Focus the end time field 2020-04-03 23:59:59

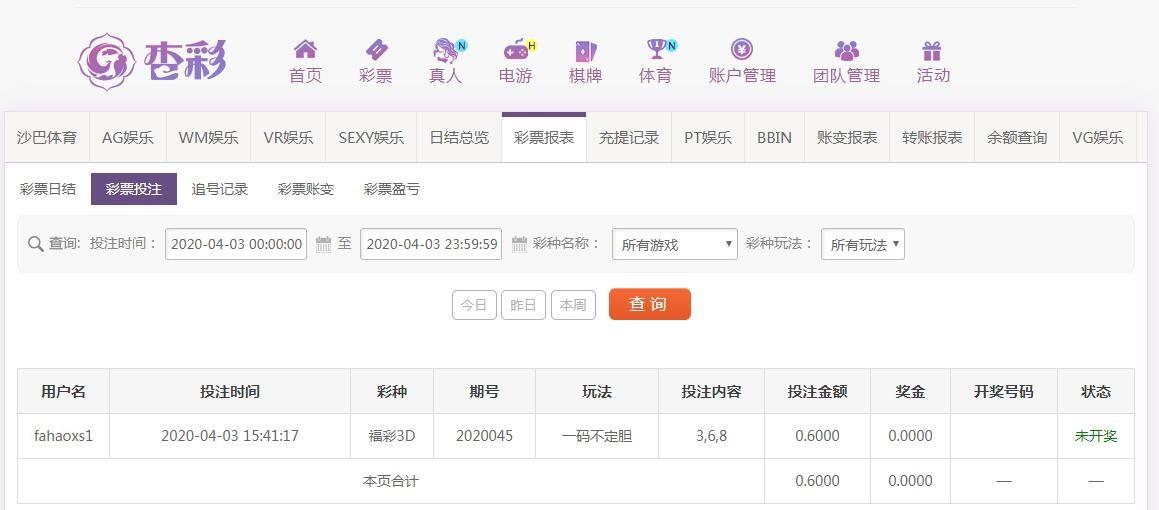click(x=431, y=244)
